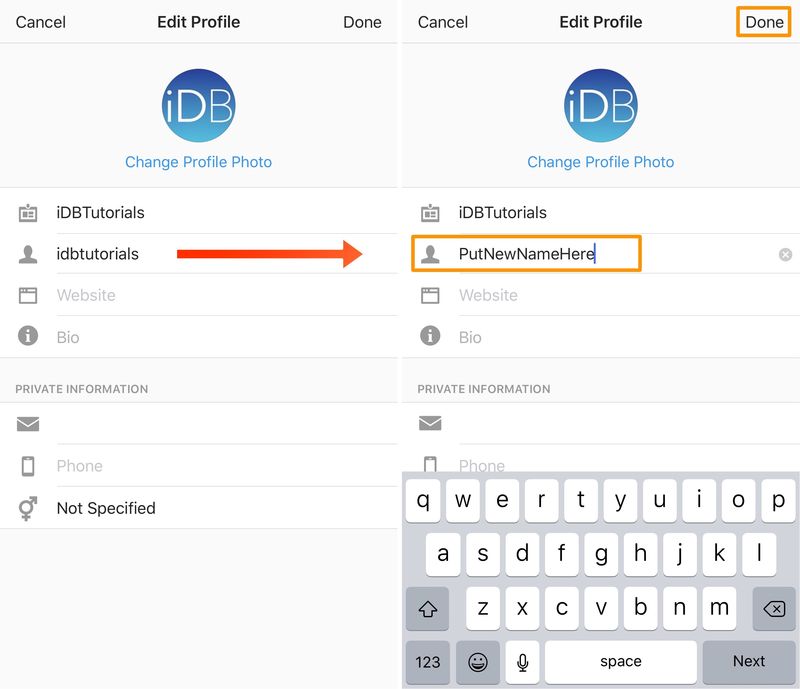Viewport: 800px width, 689px height.
Task: Tap the info icon next to Bio in left screen
Action: click(x=28, y=336)
